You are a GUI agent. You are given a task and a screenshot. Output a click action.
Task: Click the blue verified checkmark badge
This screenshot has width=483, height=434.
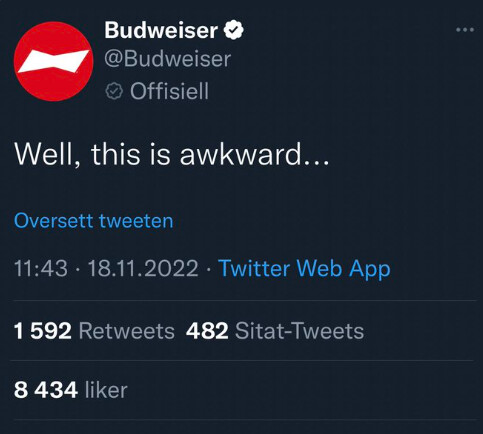234,30
